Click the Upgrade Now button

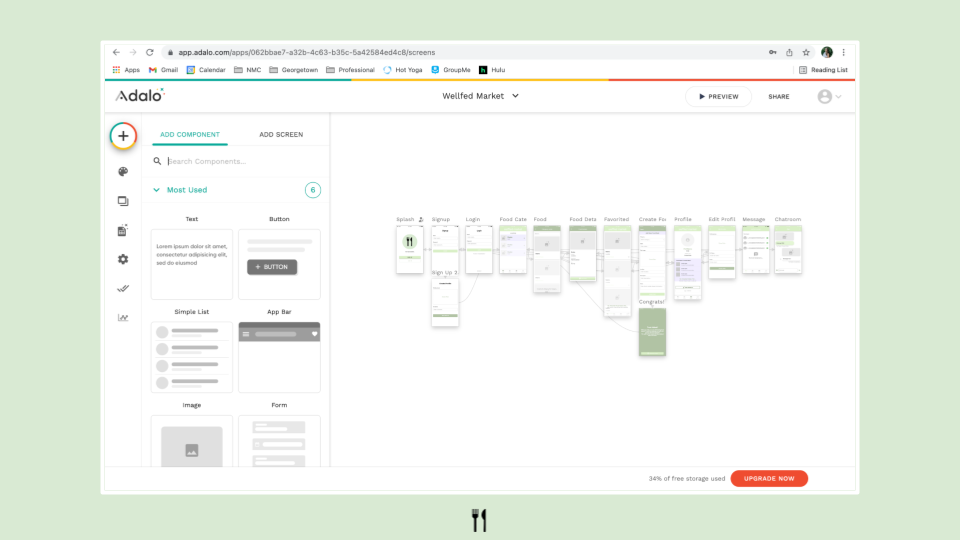coord(769,479)
